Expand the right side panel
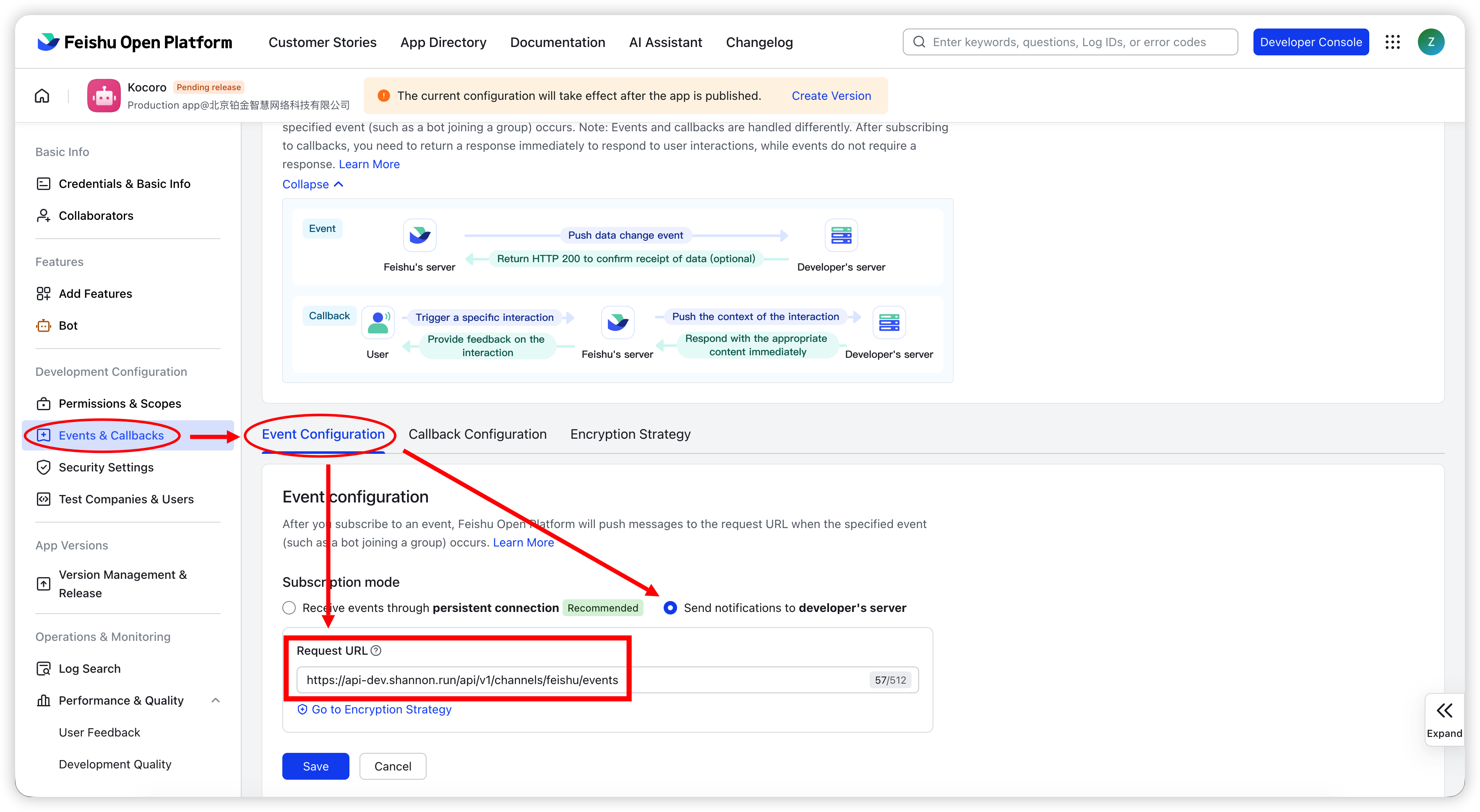Viewport: 1480px width, 812px height. [x=1444, y=720]
